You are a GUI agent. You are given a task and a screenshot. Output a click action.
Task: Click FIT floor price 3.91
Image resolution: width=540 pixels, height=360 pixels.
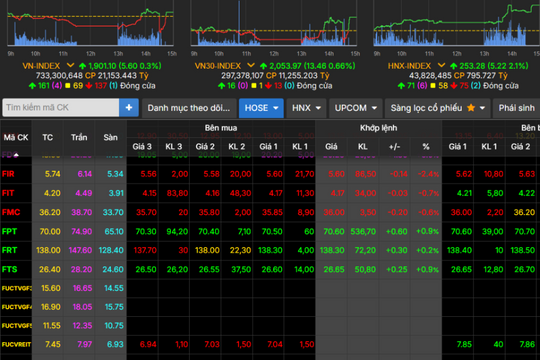click(116, 193)
